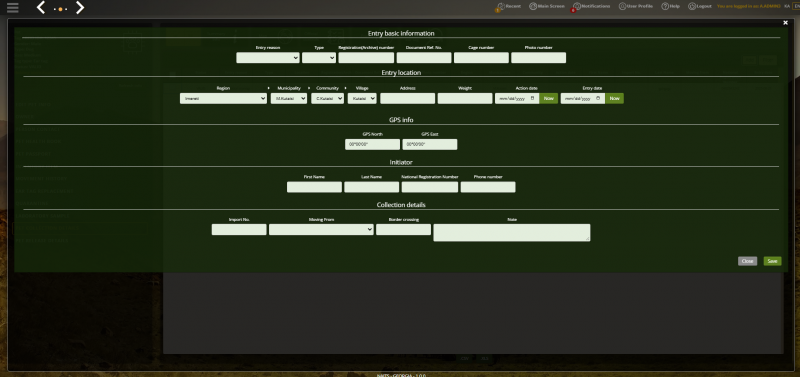Set Entry date with Now button
800x377 pixels.
coord(614,98)
